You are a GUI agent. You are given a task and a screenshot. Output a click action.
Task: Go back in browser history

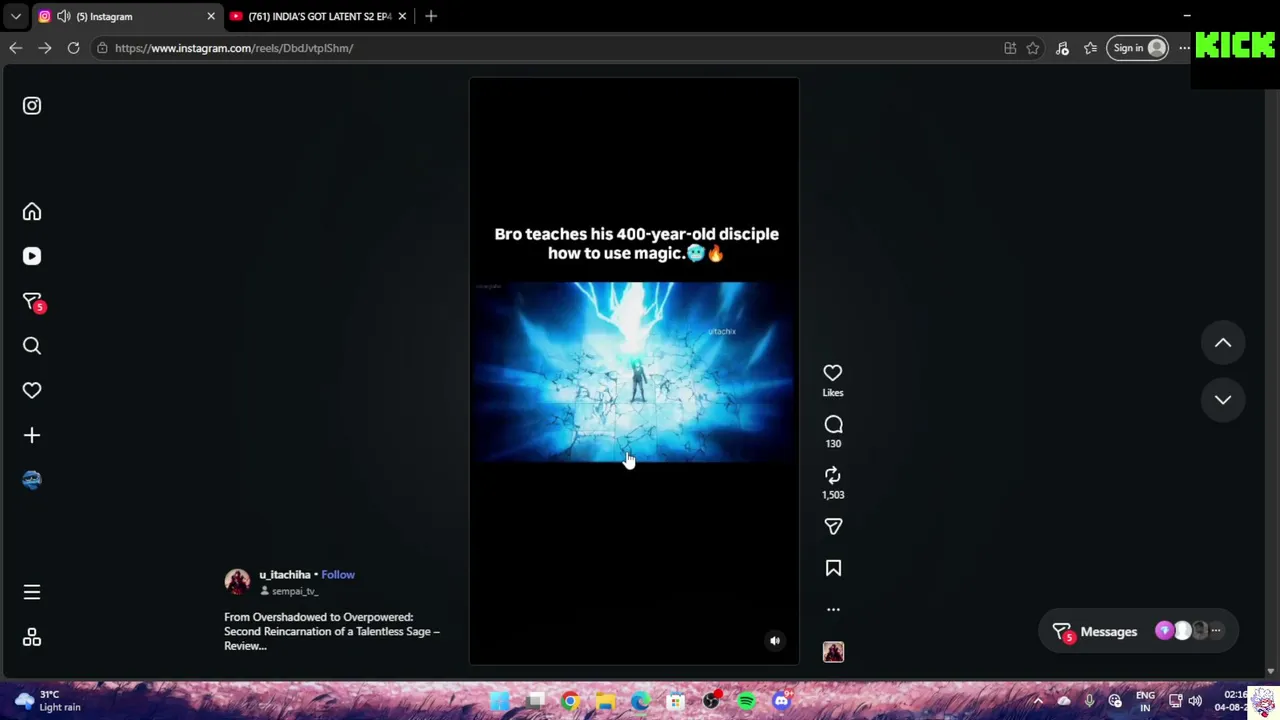point(16,48)
